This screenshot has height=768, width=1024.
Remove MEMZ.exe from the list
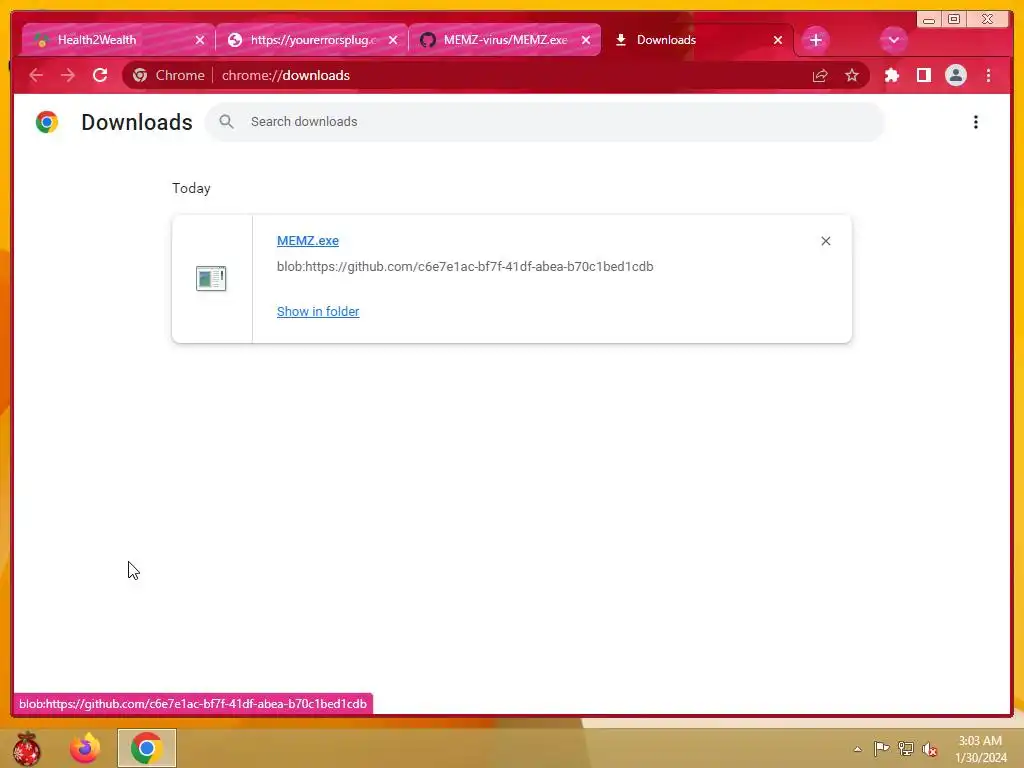(825, 241)
